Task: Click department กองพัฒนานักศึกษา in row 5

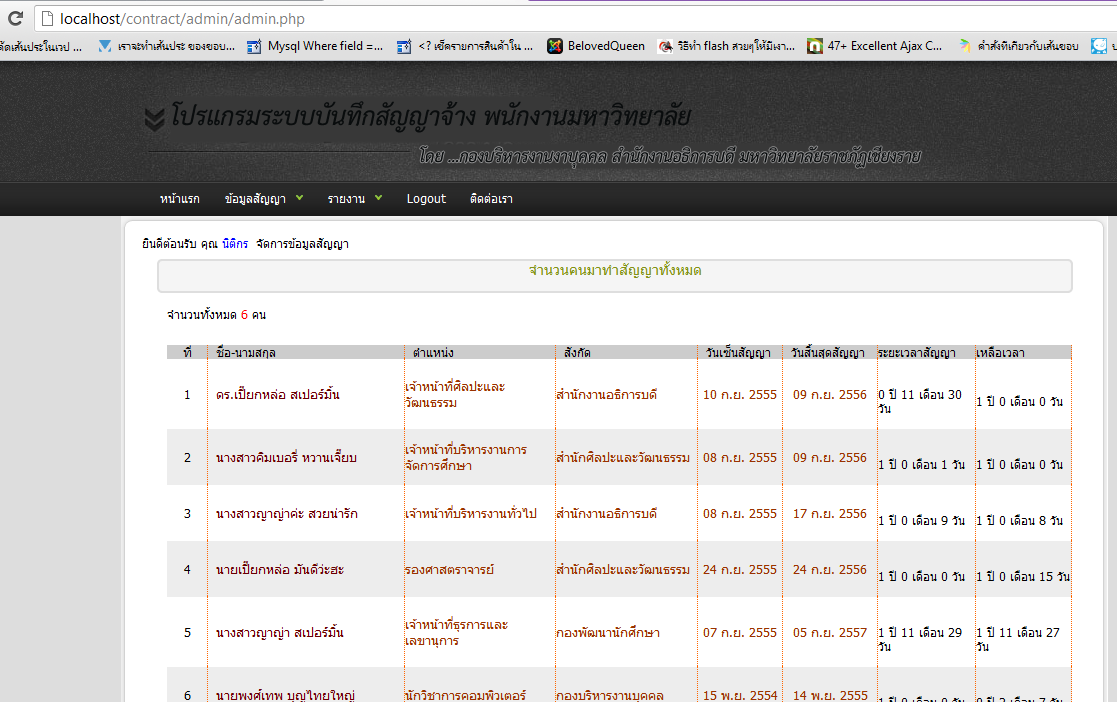Action: [x=608, y=632]
